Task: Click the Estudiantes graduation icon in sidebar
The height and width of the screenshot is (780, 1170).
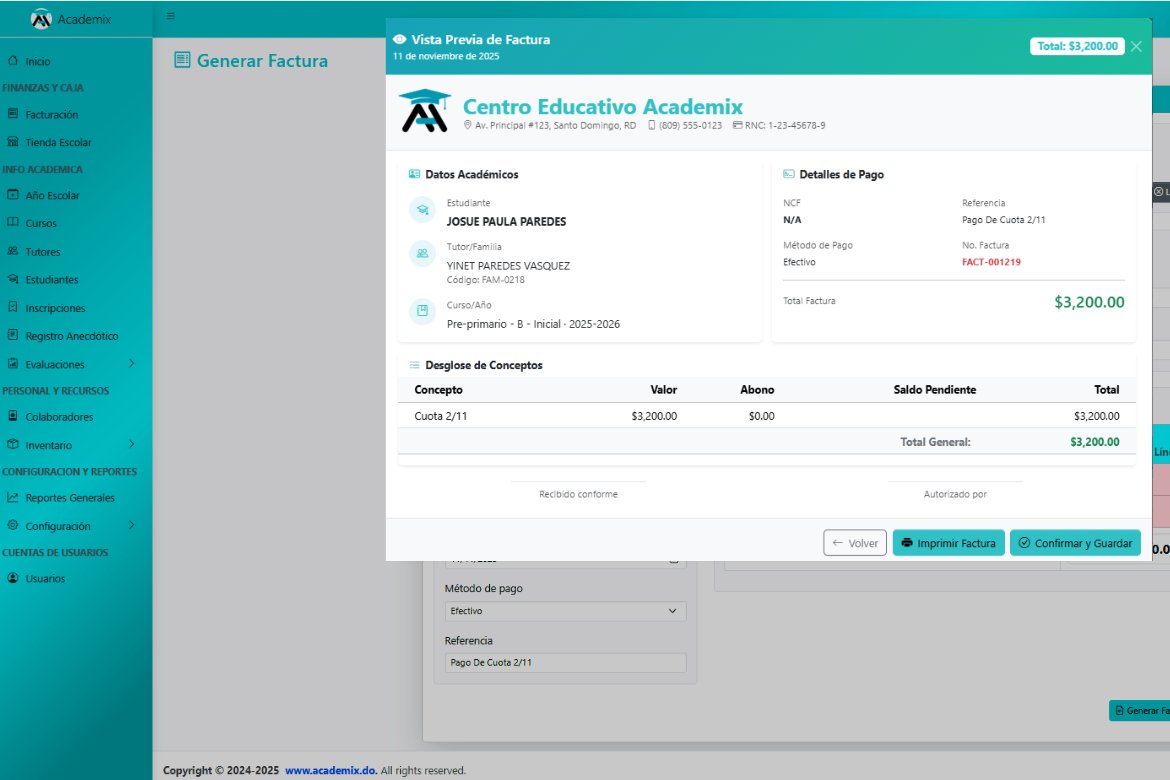Action: 13,280
